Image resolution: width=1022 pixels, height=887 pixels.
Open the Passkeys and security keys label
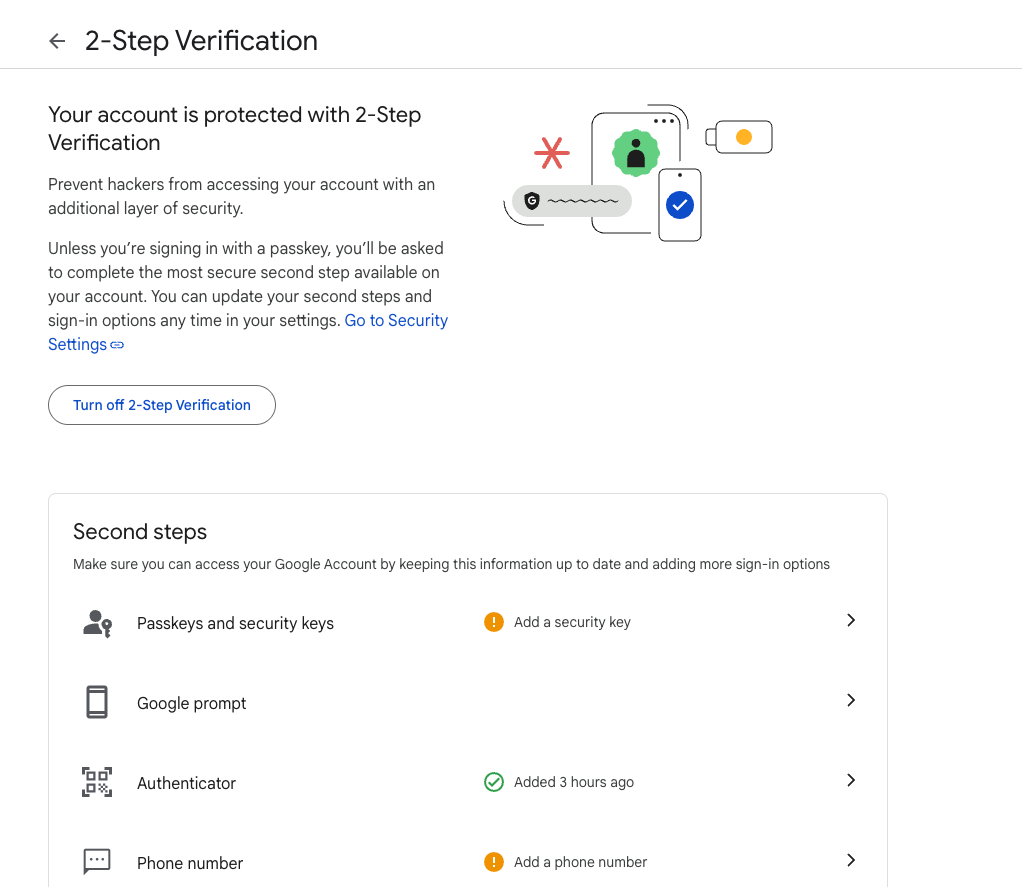pos(235,624)
